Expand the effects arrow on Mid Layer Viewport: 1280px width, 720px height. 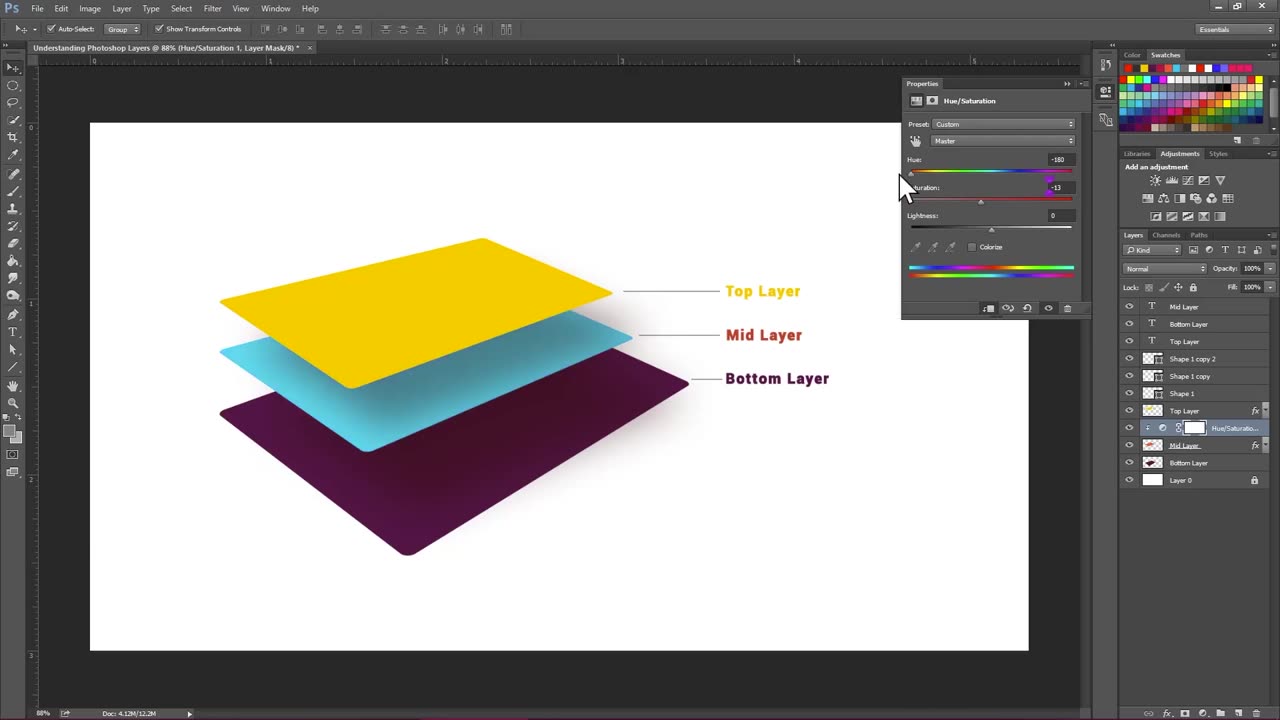(1266, 445)
